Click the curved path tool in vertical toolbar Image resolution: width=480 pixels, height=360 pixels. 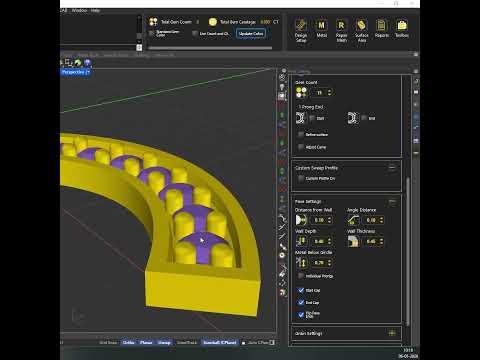click(x=282, y=218)
